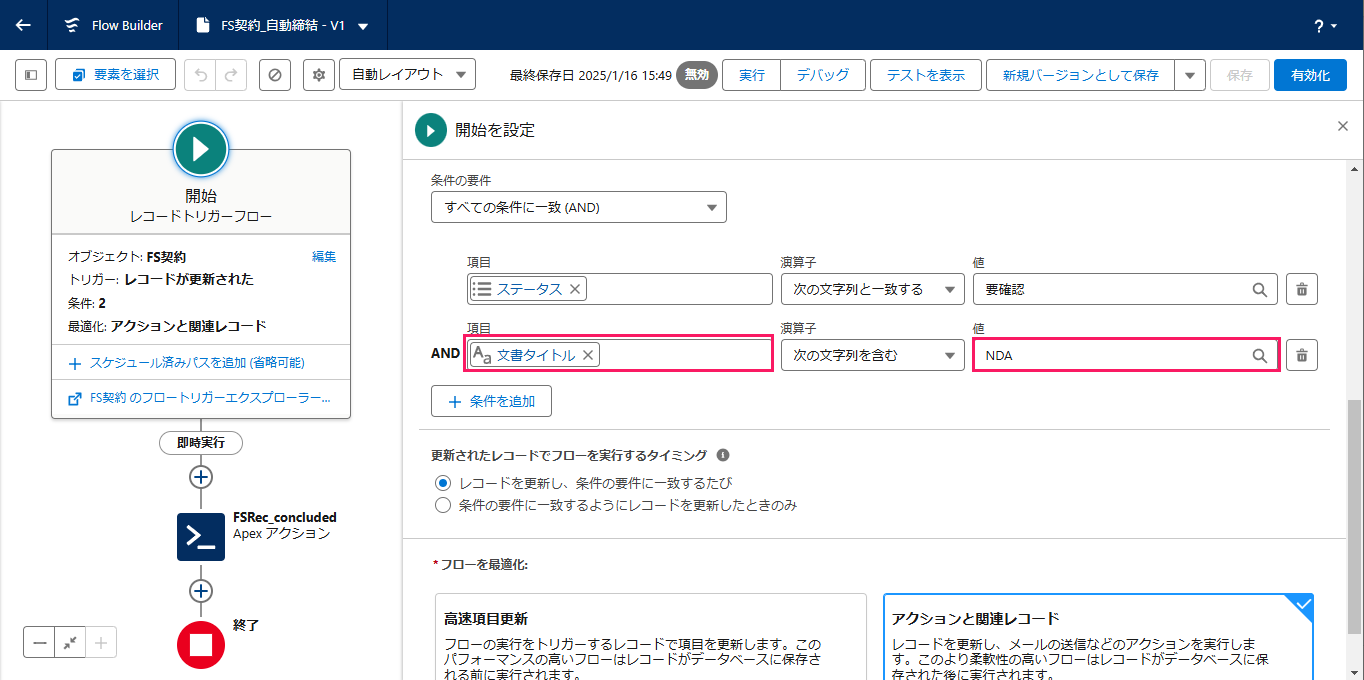Screen dimensions: 1364x680
Task: Click the 条件を追加 button
Action: (x=491, y=401)
